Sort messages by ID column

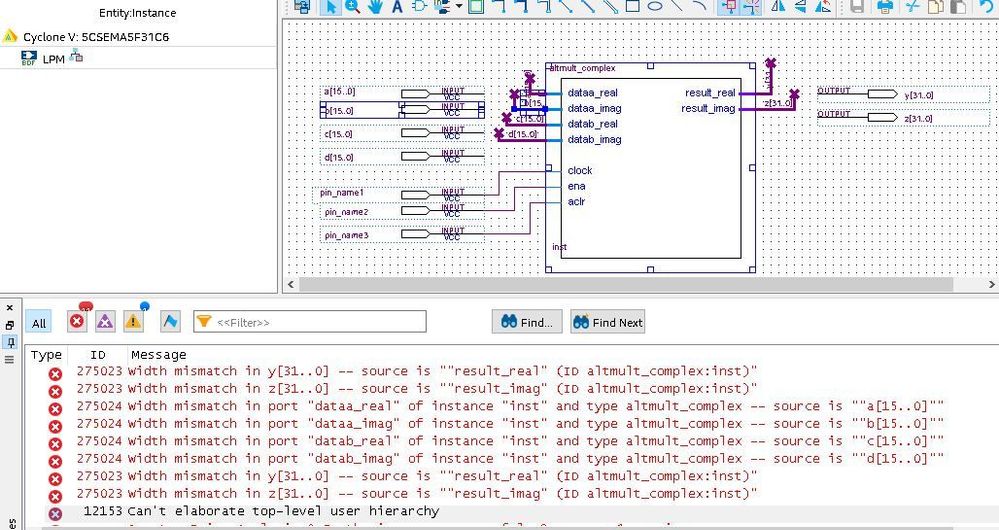97,355
